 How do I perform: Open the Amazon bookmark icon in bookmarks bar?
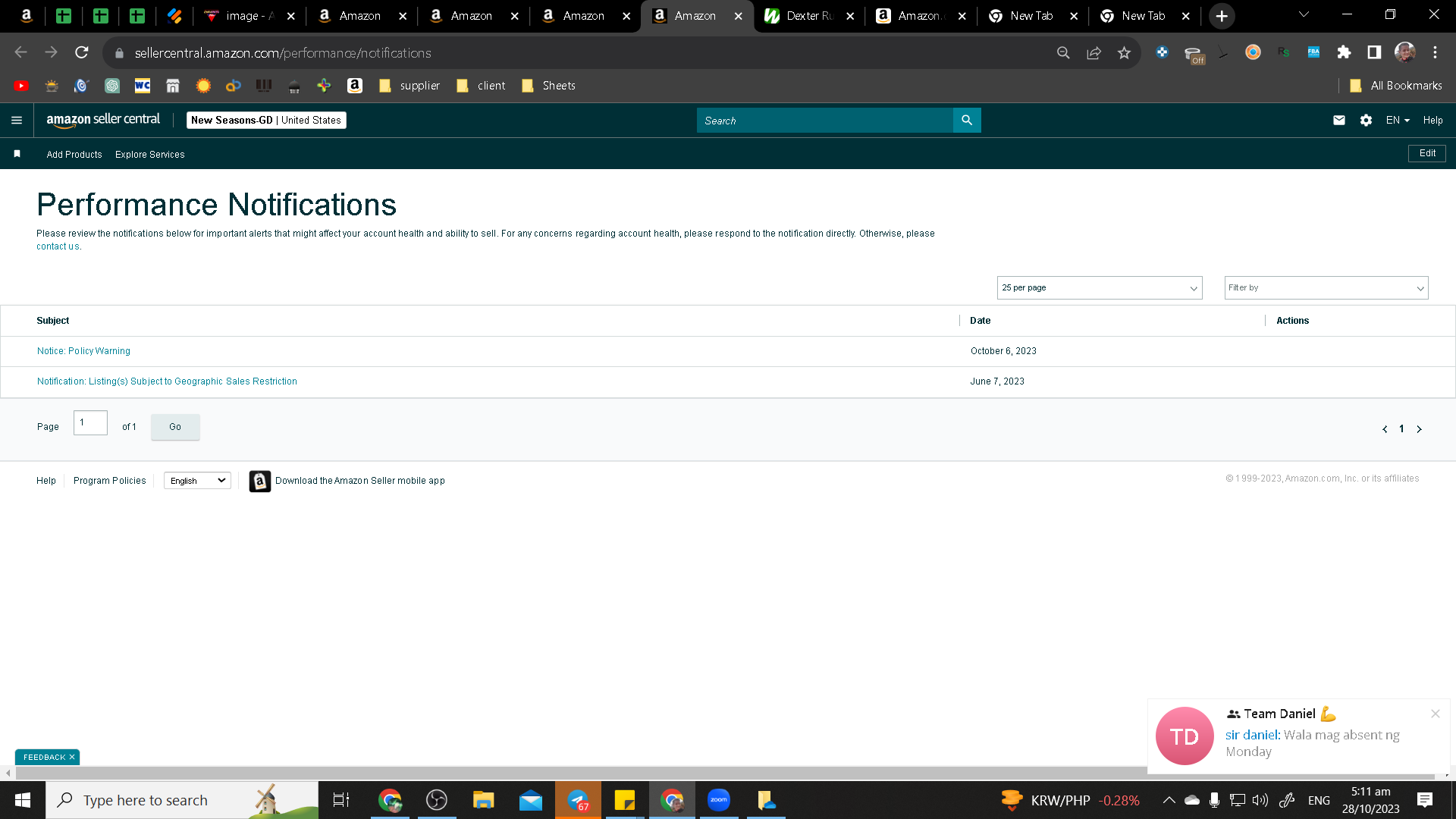point(354,86)
